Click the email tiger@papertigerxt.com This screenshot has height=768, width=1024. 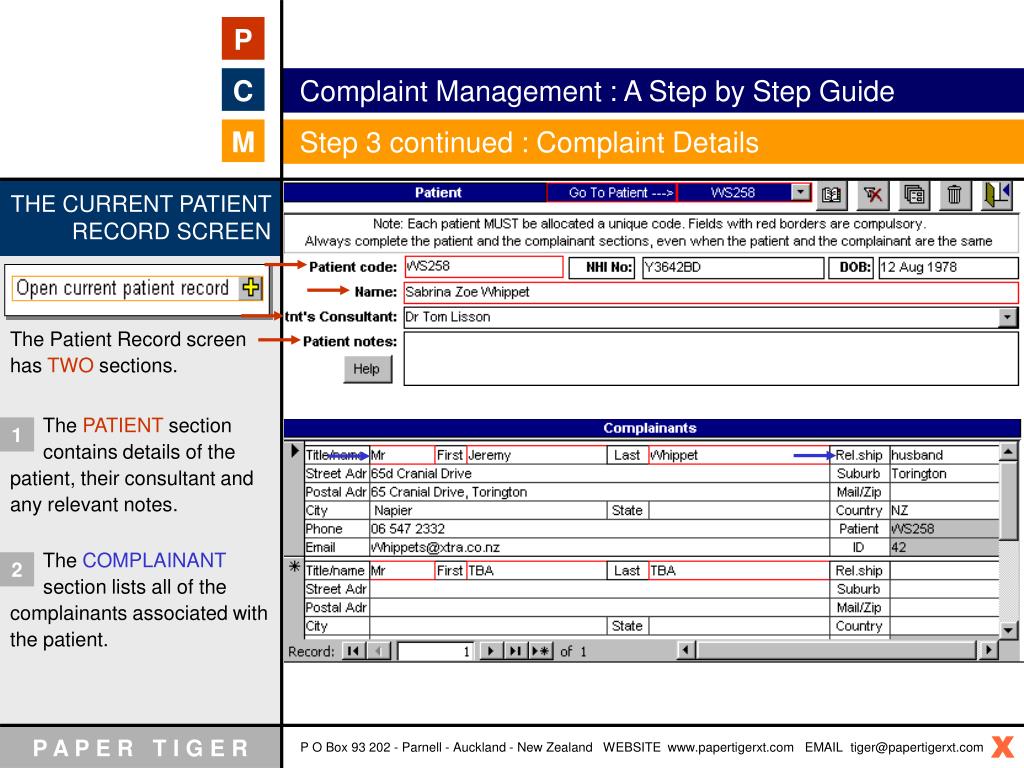click(x=916, y=747)
